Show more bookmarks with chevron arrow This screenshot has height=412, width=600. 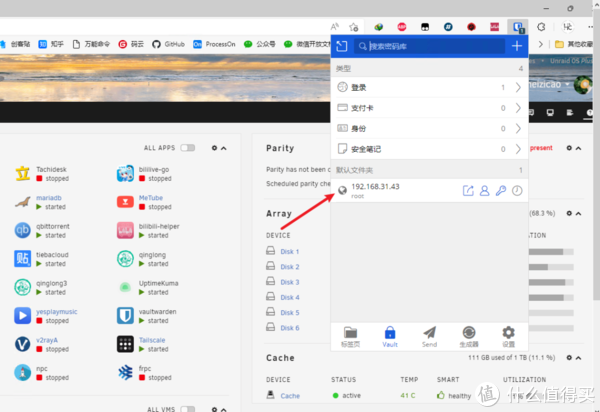pos(540,44)
